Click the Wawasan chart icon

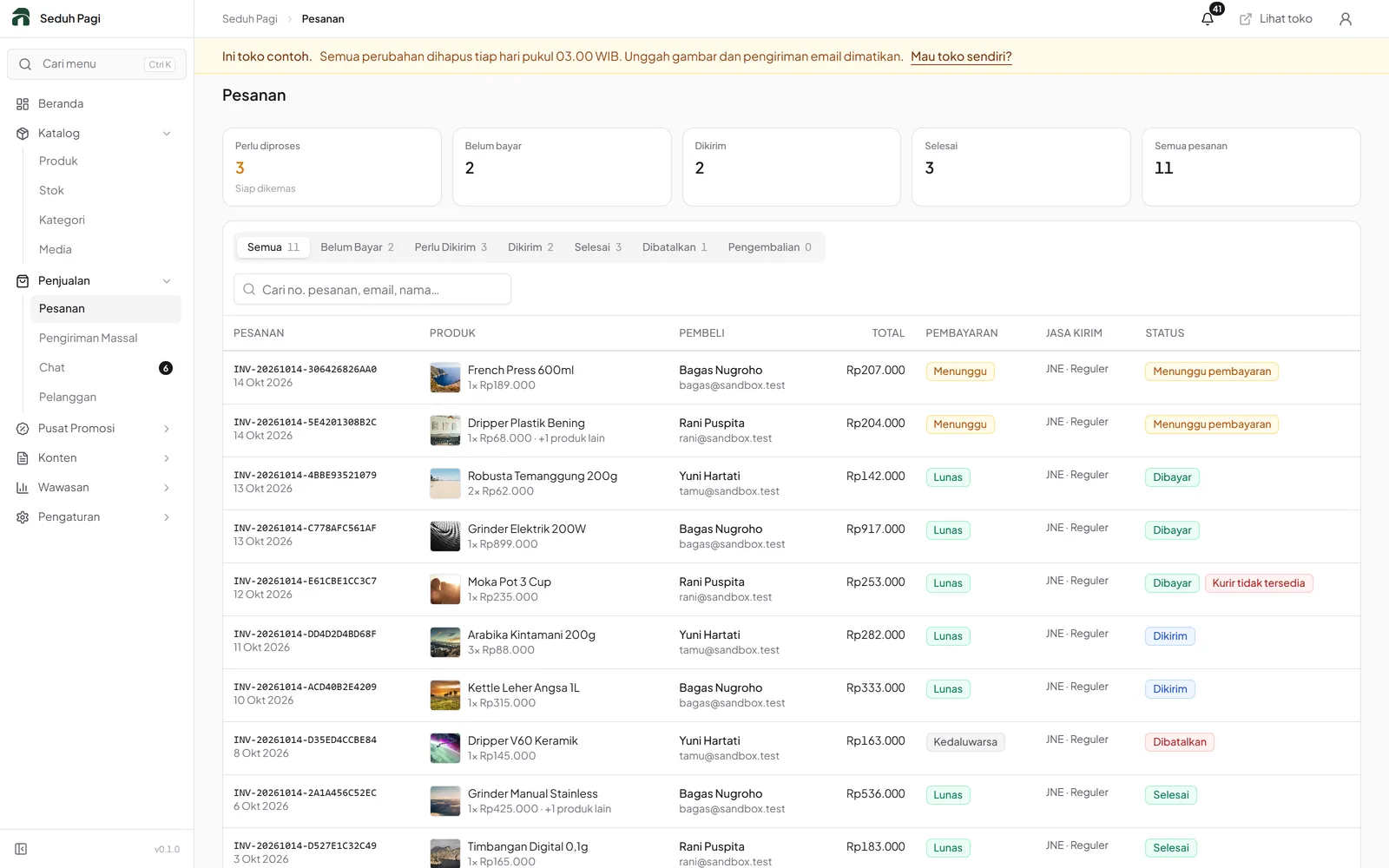click(23, 488)
